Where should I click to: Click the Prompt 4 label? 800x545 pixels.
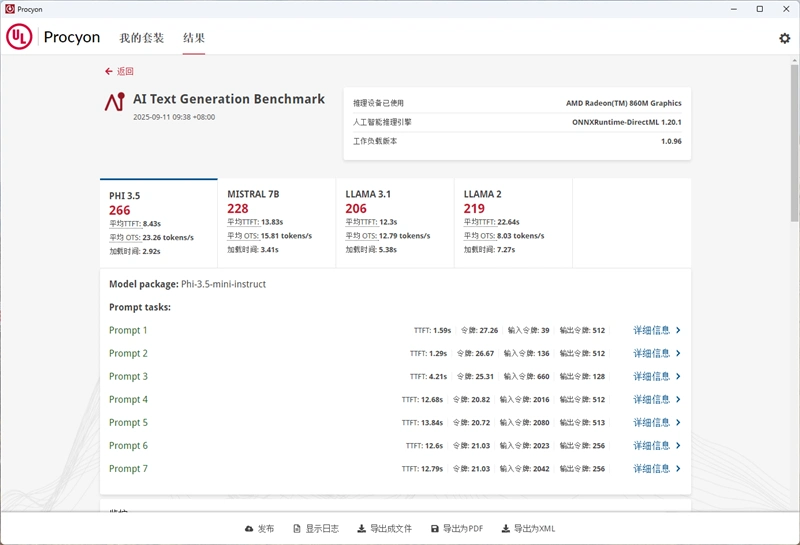point(128,400)
